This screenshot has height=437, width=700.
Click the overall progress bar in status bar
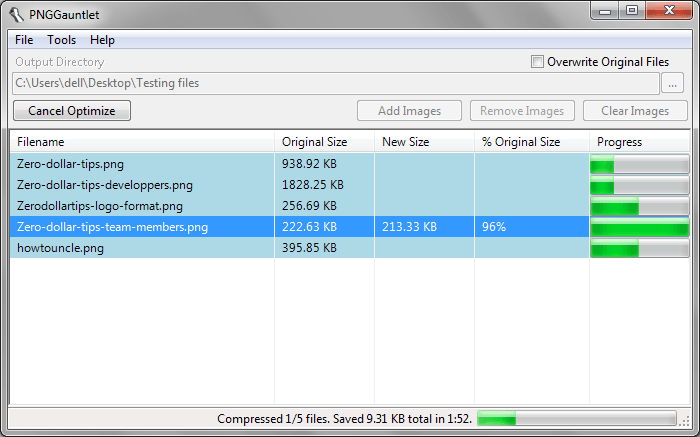(577, 419)
